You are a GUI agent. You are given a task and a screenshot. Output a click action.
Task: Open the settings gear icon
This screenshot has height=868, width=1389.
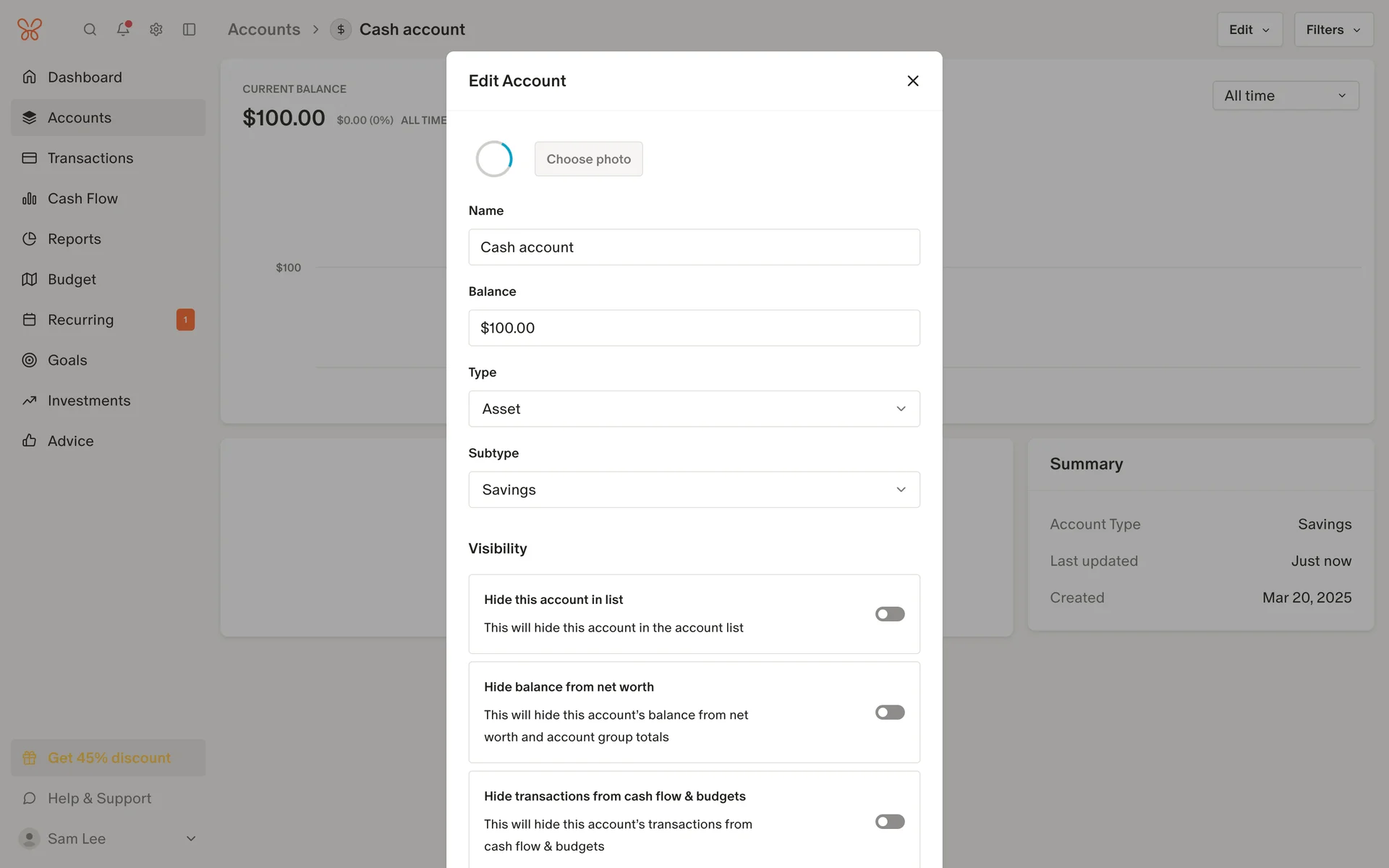point(156,30)
